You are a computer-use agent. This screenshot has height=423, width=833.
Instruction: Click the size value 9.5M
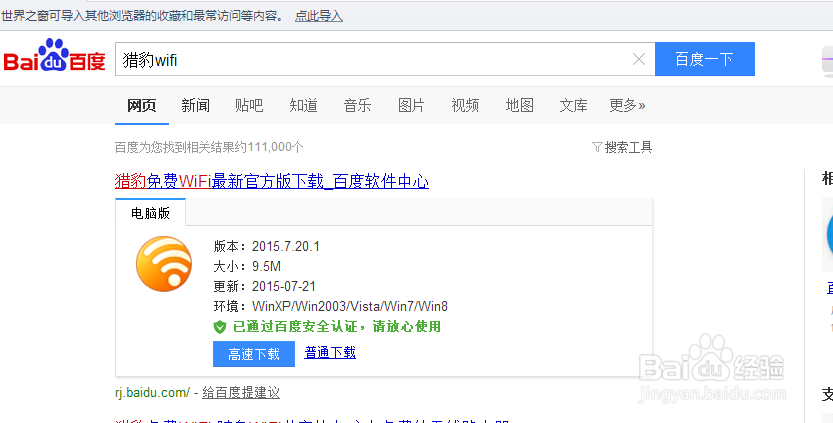click(x=266, y=266)
